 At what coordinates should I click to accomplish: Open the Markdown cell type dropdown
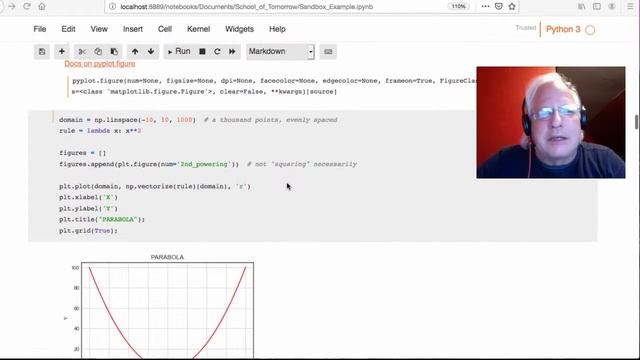[280, 51]
